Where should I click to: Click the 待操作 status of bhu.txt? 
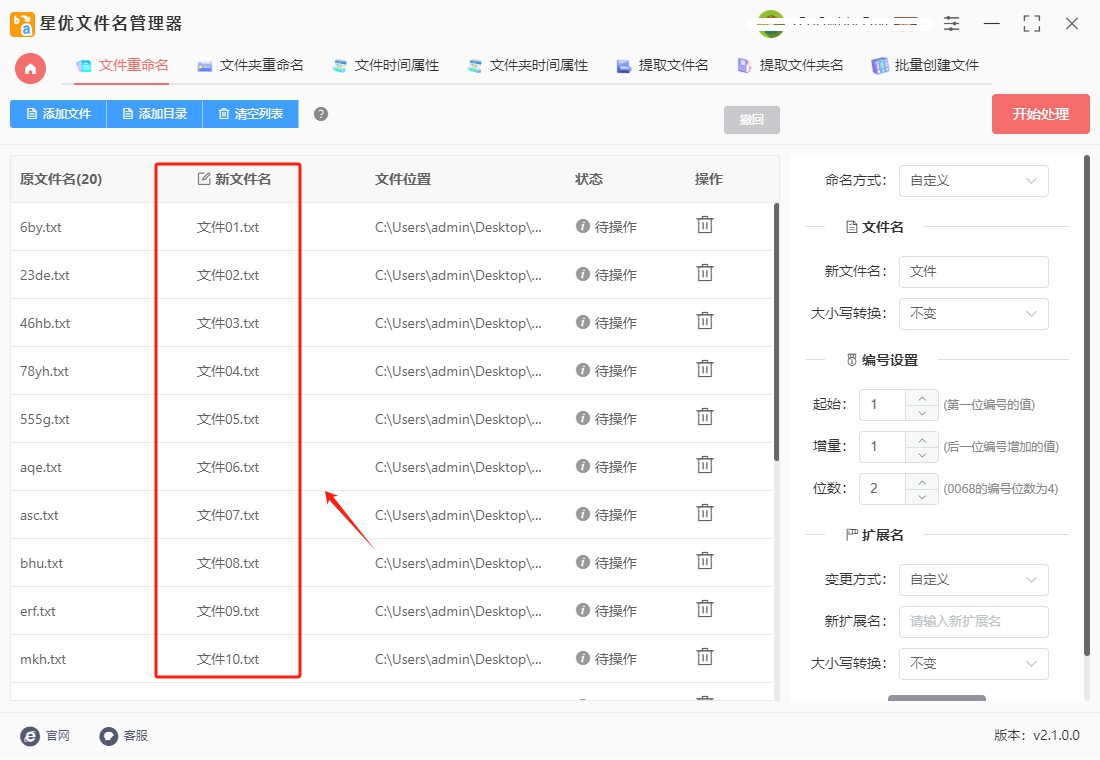615,563
